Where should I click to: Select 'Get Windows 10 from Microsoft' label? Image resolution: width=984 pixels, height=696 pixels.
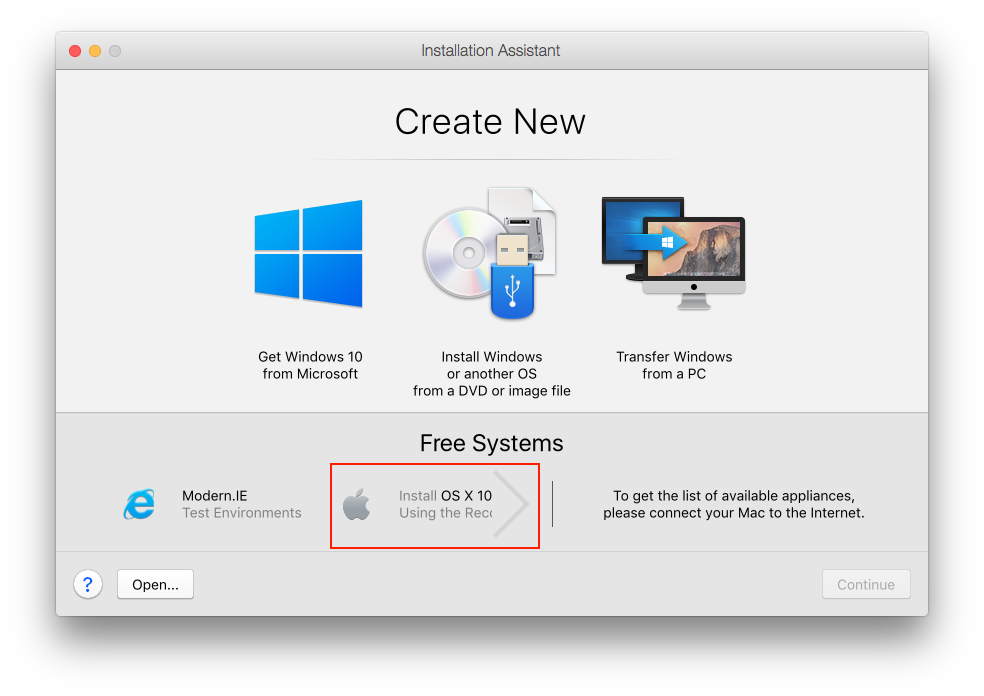pyautogui.click(x=310, y=365)
